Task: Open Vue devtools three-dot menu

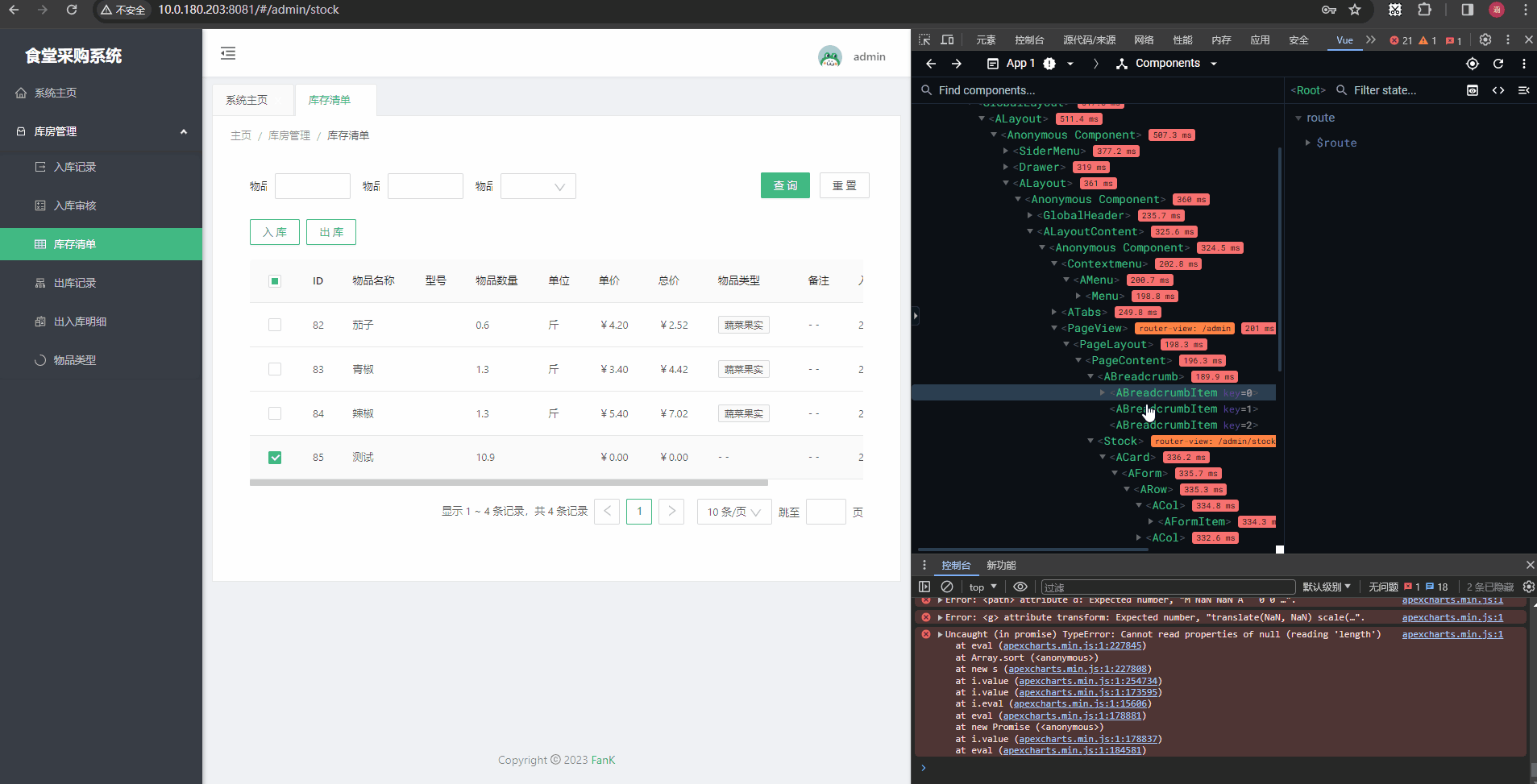Action: (x=1524, y=64)
